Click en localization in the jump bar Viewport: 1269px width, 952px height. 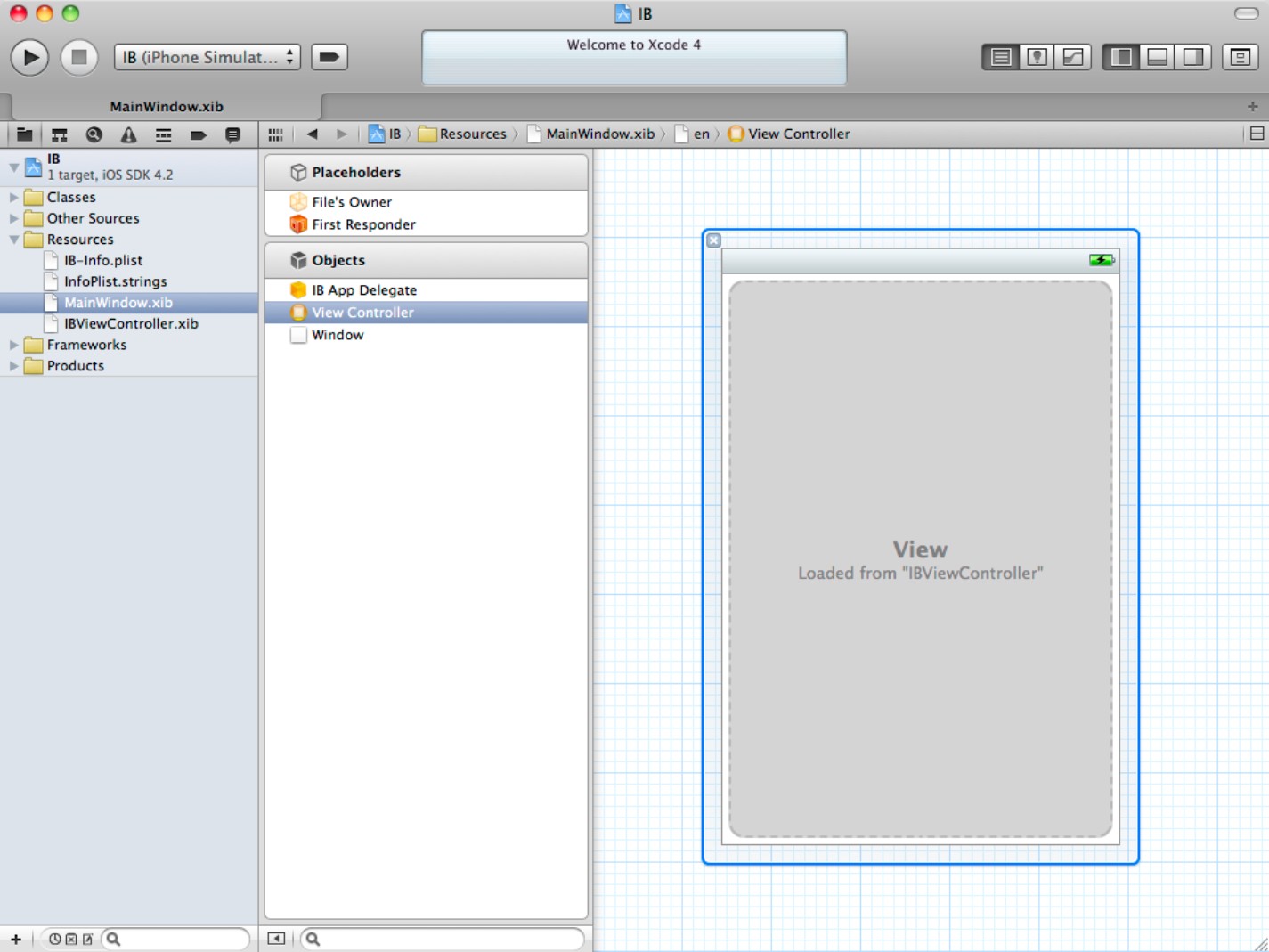pos(692,134)
